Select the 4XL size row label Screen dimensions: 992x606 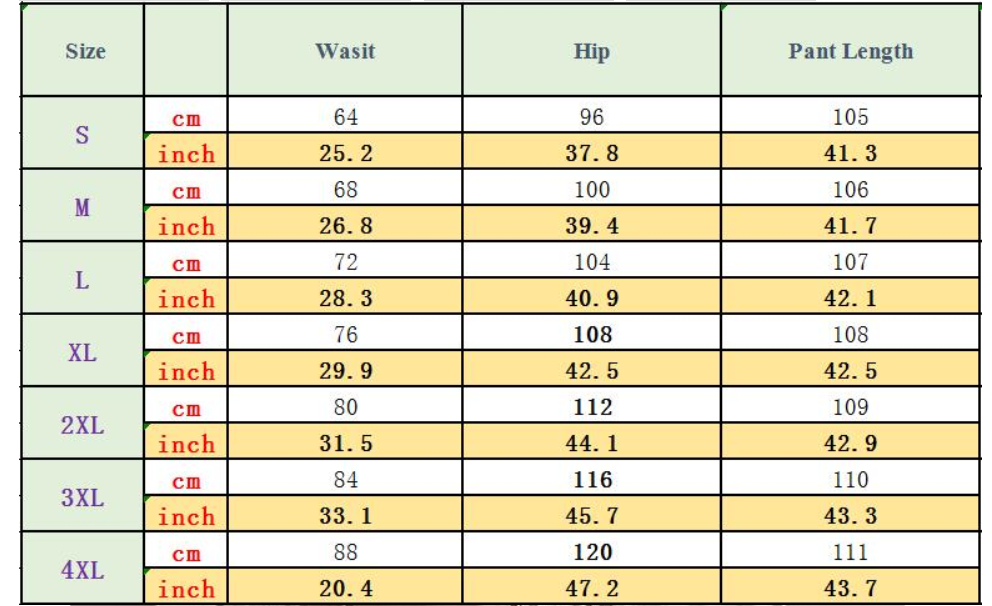[x=83, y=570]
